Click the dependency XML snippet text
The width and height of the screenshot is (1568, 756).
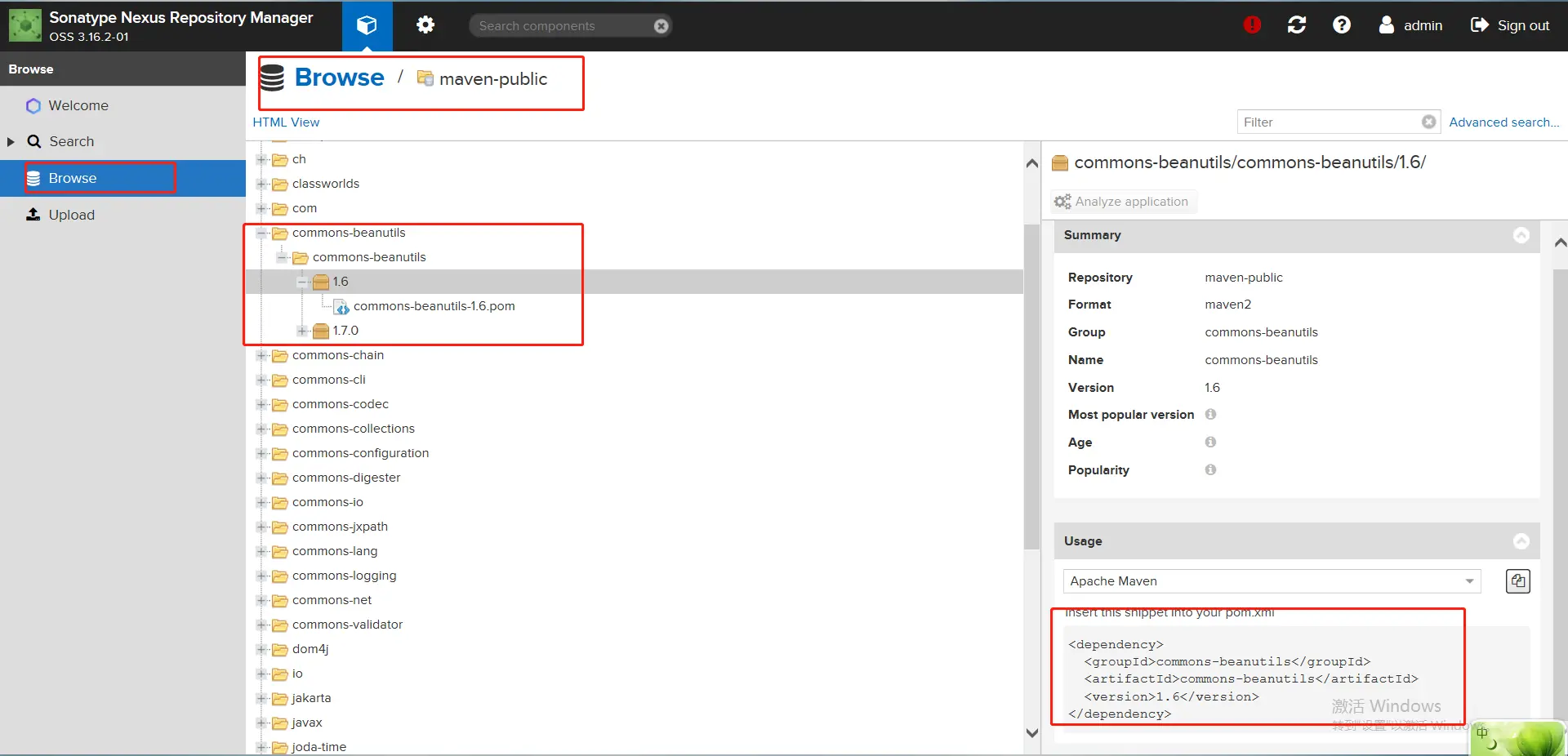click(x=1243, y=679)
